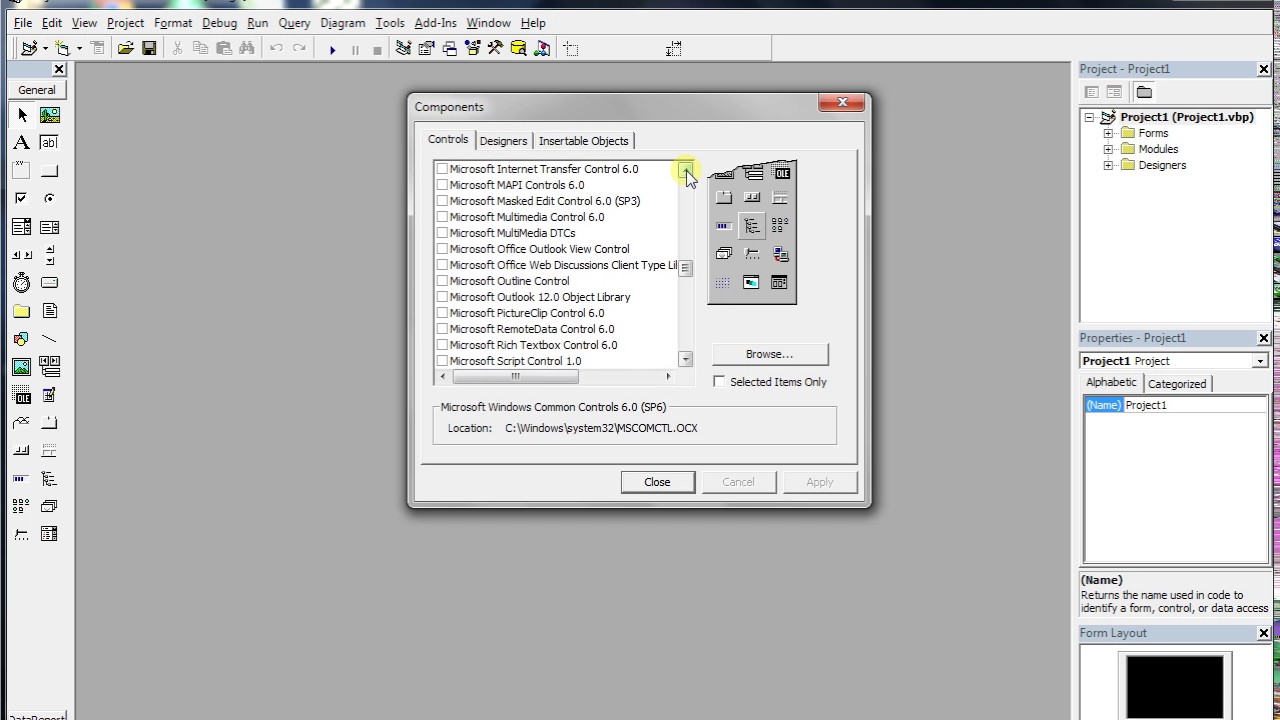Click the Properties Window toolbar icon
Viewport: 1280px width, 720px height.
tap(426, 48)
